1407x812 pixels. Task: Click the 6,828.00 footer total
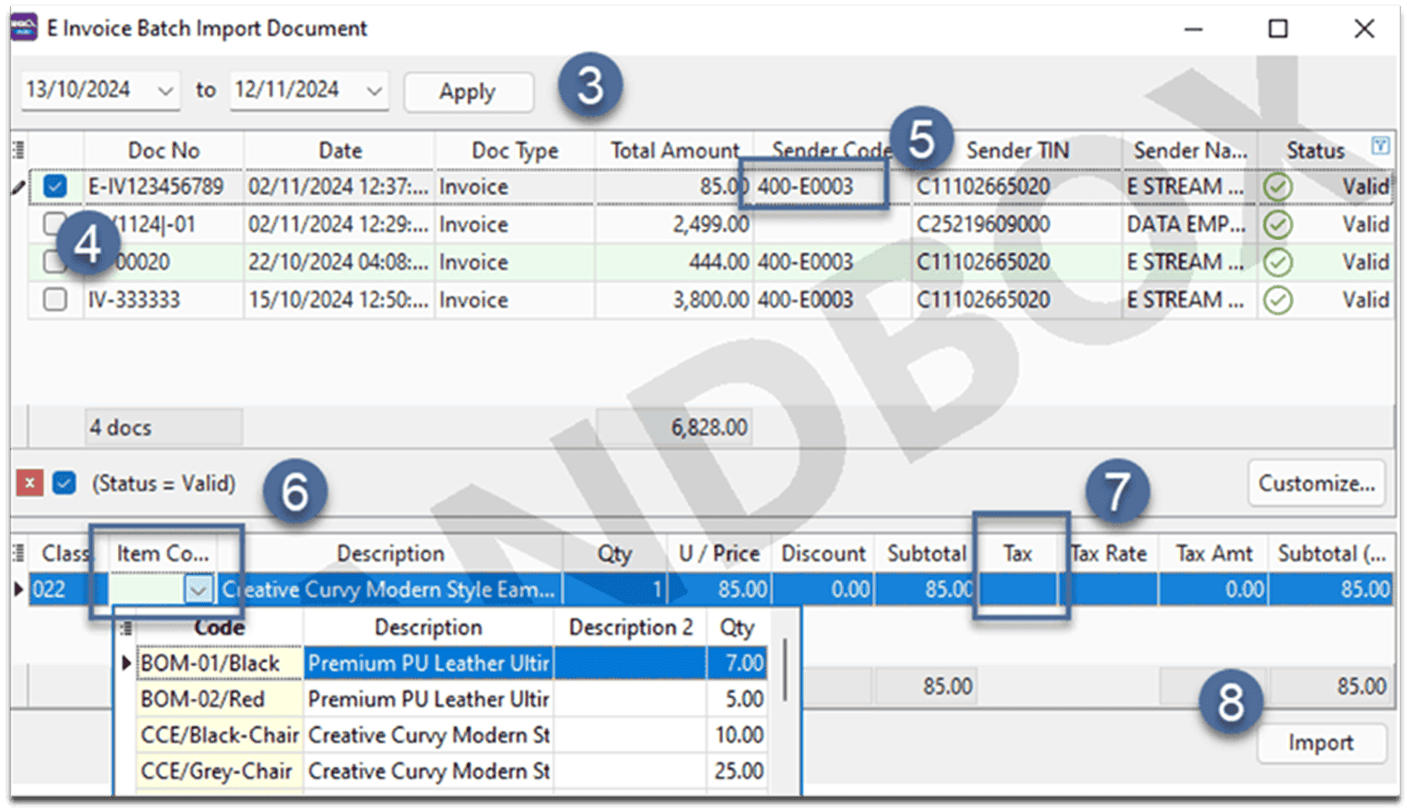pyautogui.click(x=675, y=428)
